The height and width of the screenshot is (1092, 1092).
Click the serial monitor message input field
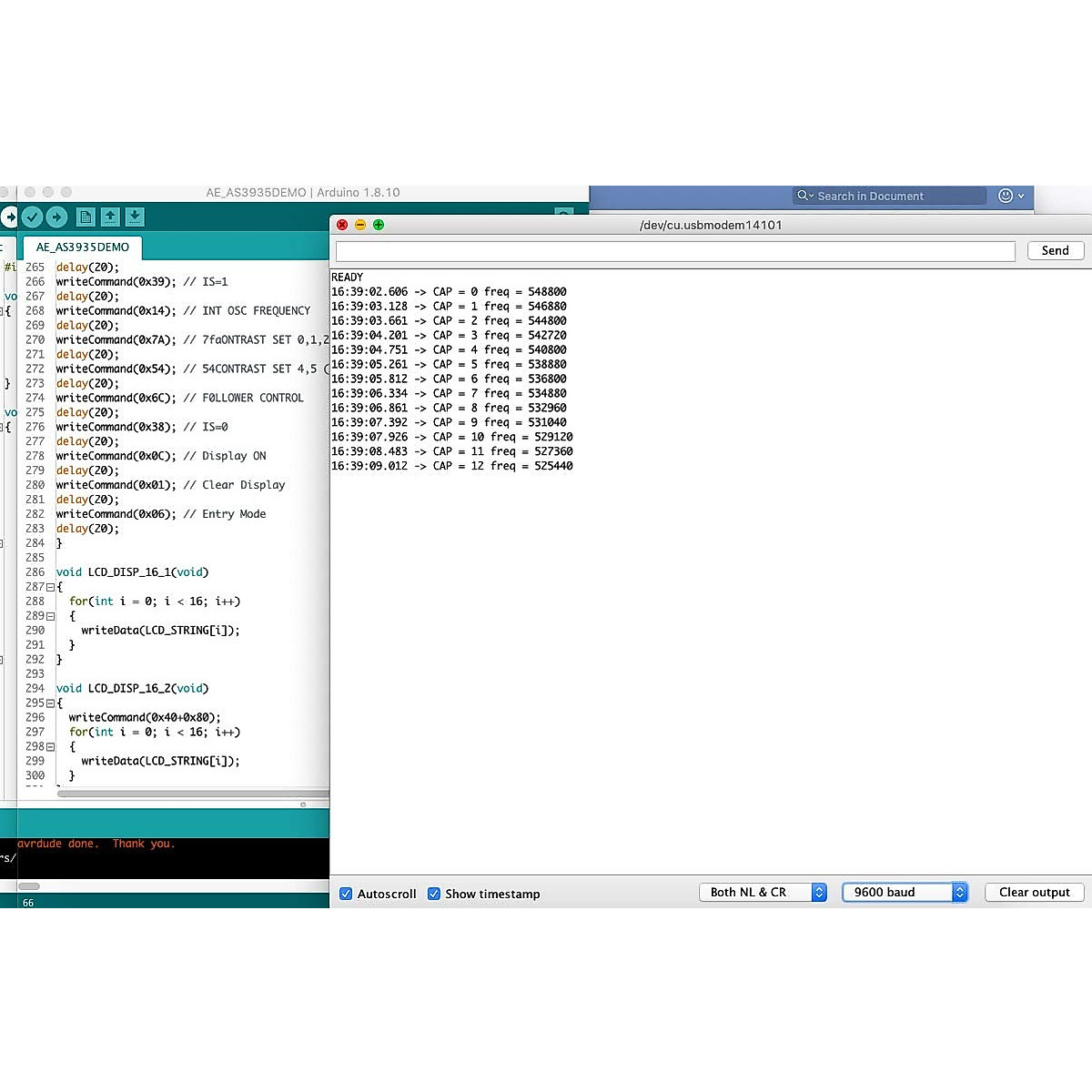pyautogui.click(x=675, y=251)
